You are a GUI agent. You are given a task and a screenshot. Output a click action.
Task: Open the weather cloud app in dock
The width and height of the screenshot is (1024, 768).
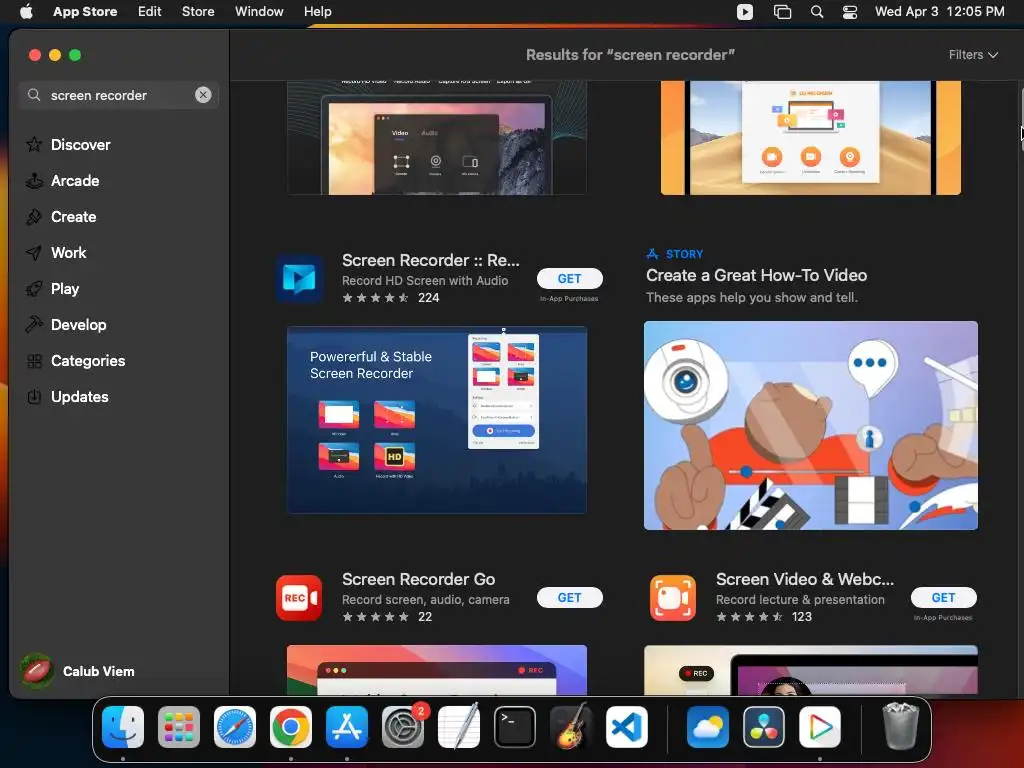tap(708, 727)
